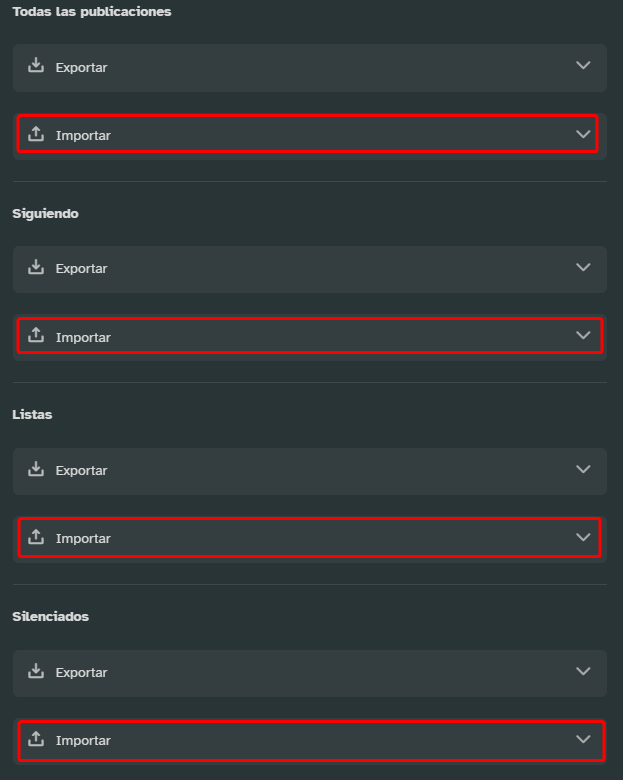Click the Importar label under Listas

[x=83, y=539]
